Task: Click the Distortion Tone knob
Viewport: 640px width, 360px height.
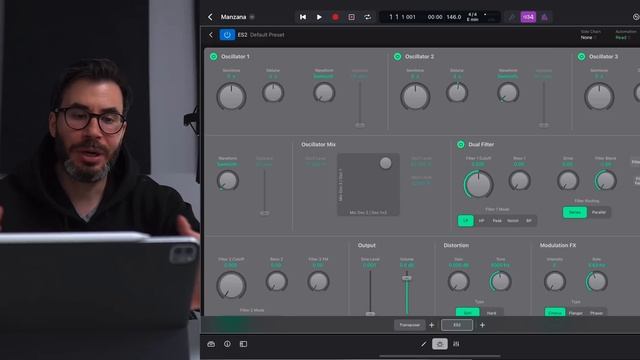Action: pyautogui.click(x=500, y=281)
